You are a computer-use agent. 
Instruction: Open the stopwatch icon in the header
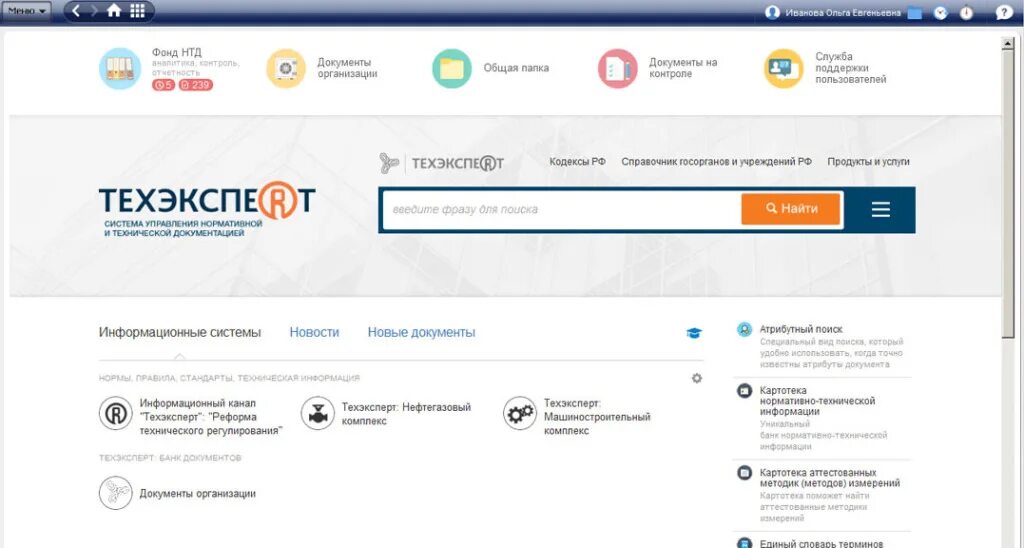point(966,12)
